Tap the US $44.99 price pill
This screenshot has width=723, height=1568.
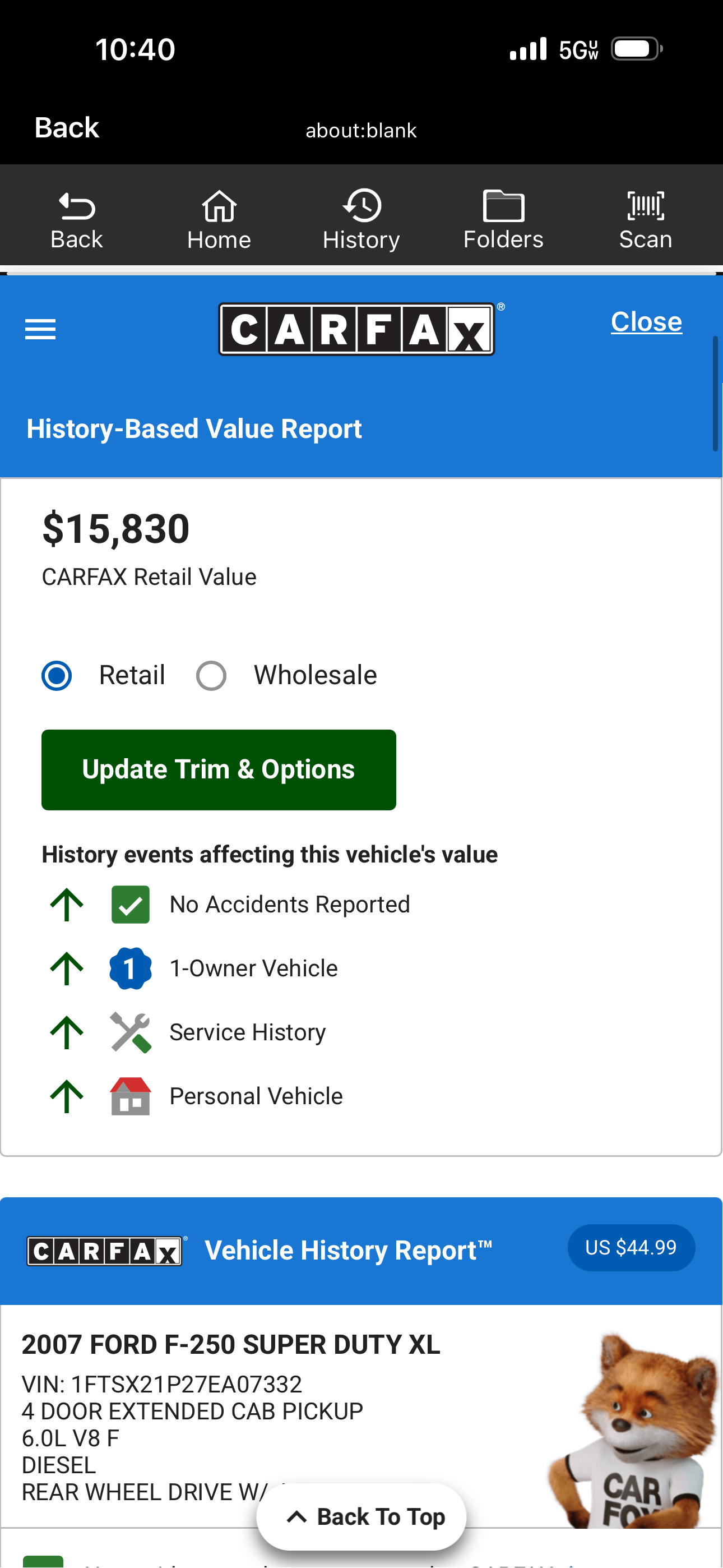[x=631, y=1247]
